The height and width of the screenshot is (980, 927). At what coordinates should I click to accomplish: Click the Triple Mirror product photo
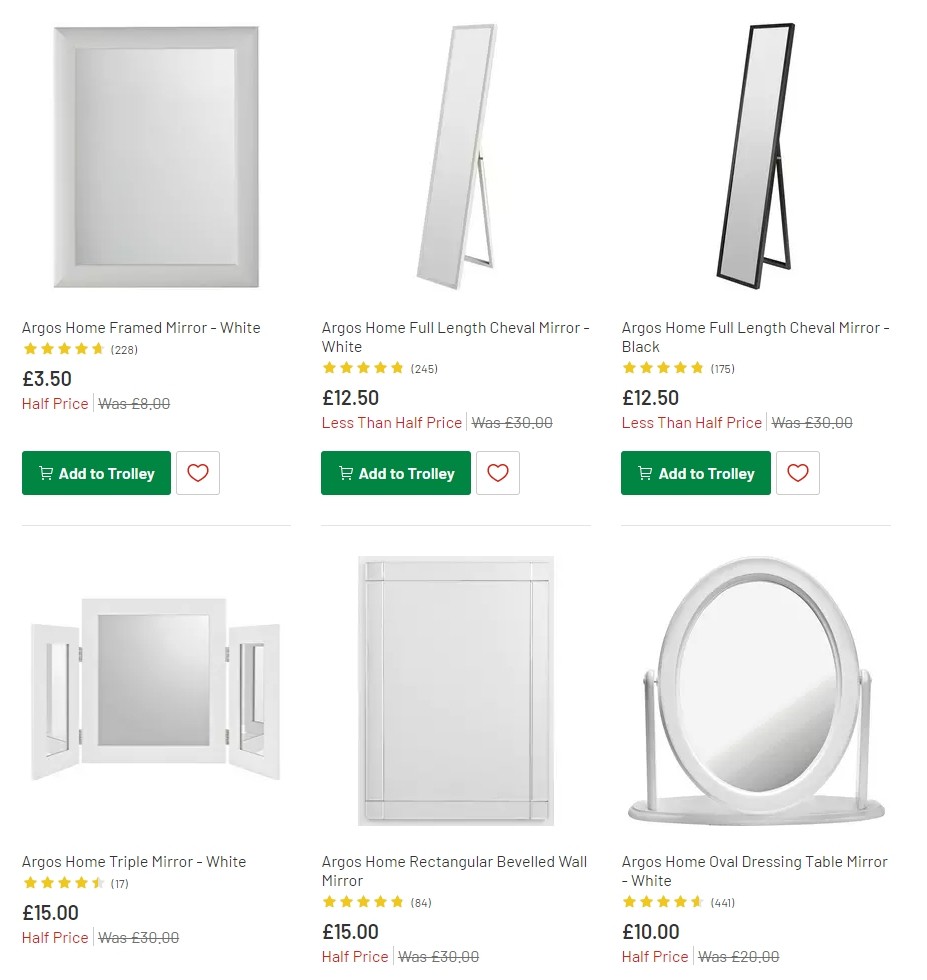tap(154, 690)
